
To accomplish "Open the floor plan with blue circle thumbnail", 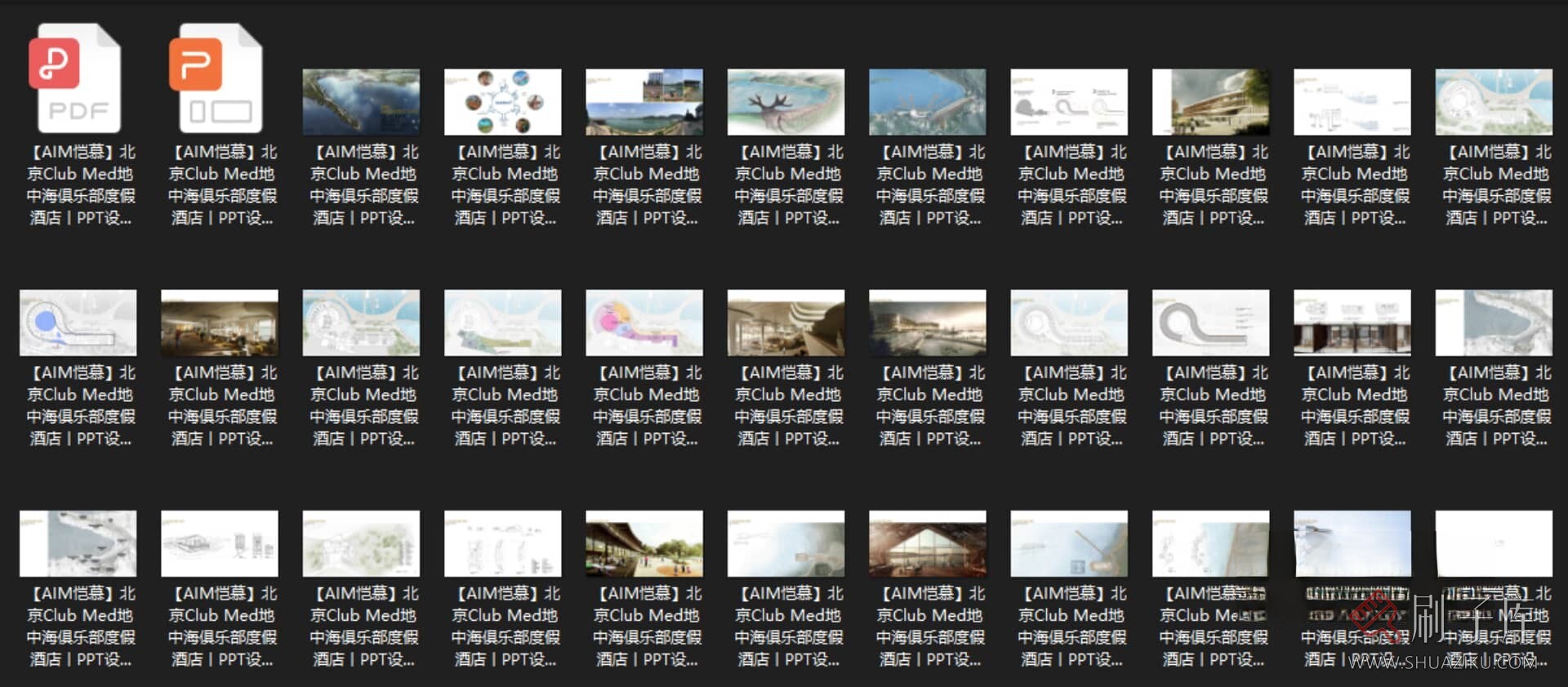I will point(78,323).
